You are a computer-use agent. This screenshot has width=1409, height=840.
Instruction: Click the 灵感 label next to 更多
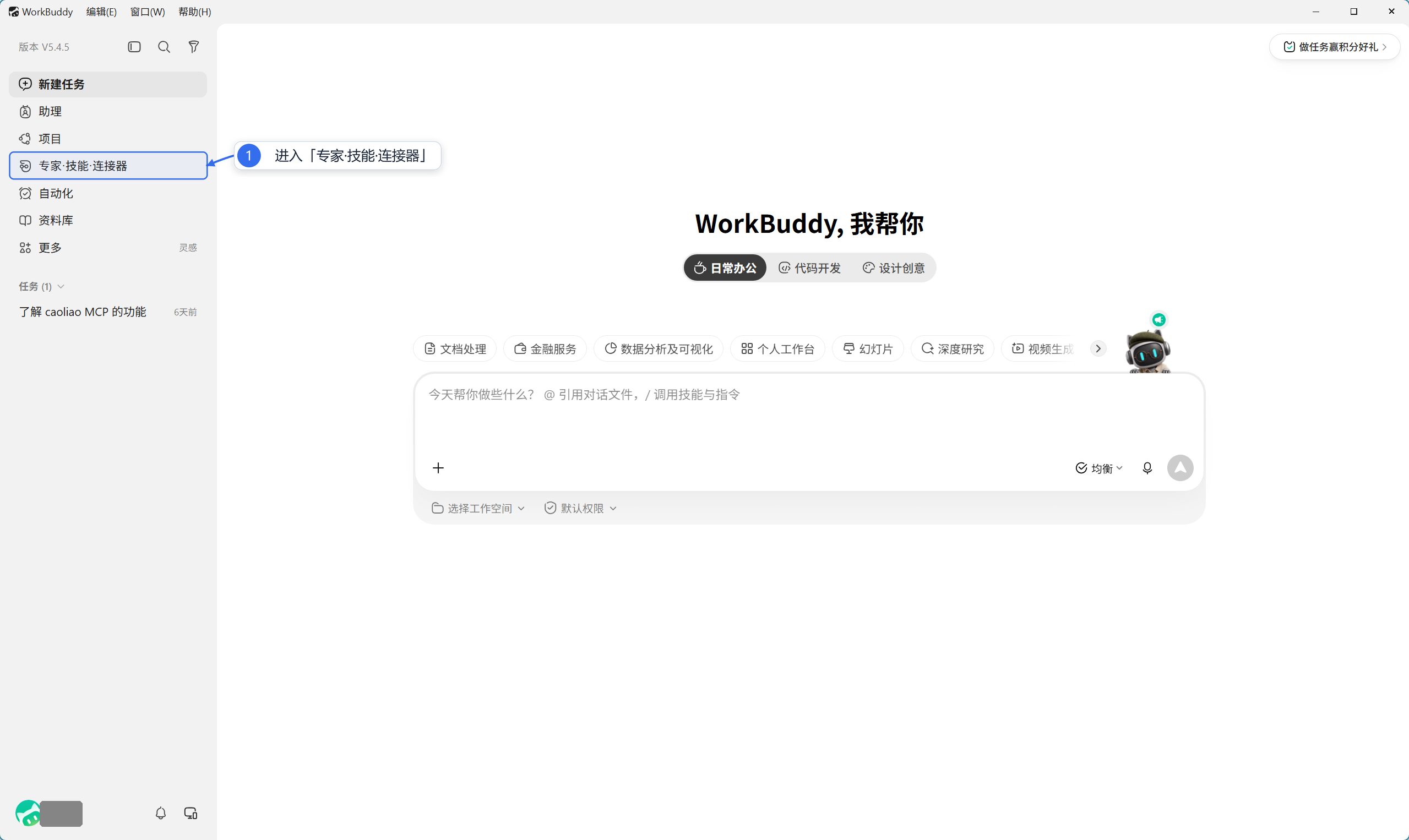[x=188, y=247]
